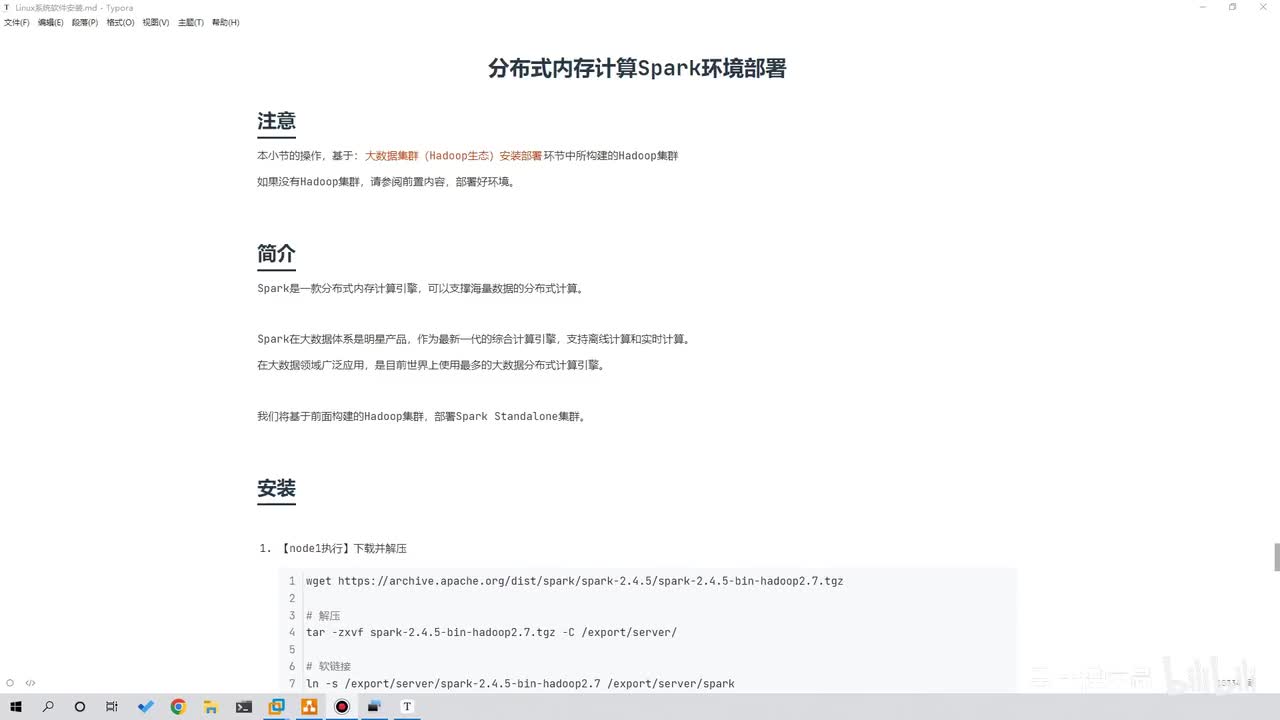Click the 安装 heading
The height and width of the screenshot is (720, 1280).
coord(276,488)
